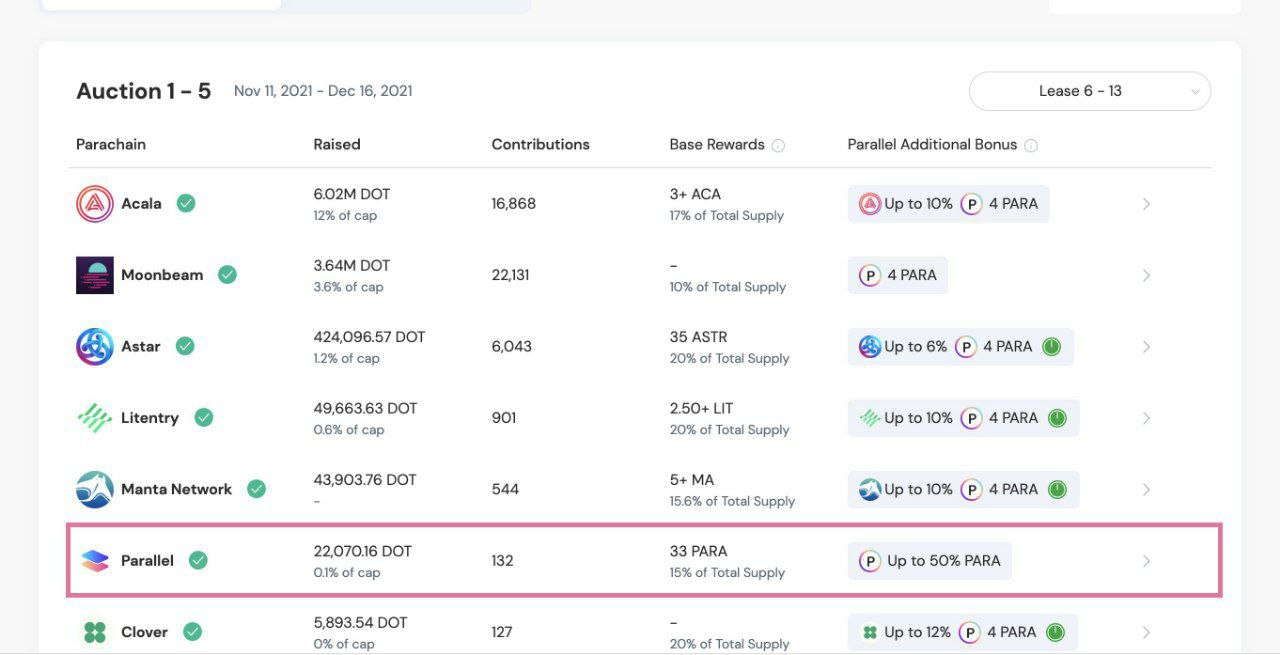Click the green verified check next to Moonbeam
Image resolution: width=1280 pixels, height=655 pixels.
(227, 275)
